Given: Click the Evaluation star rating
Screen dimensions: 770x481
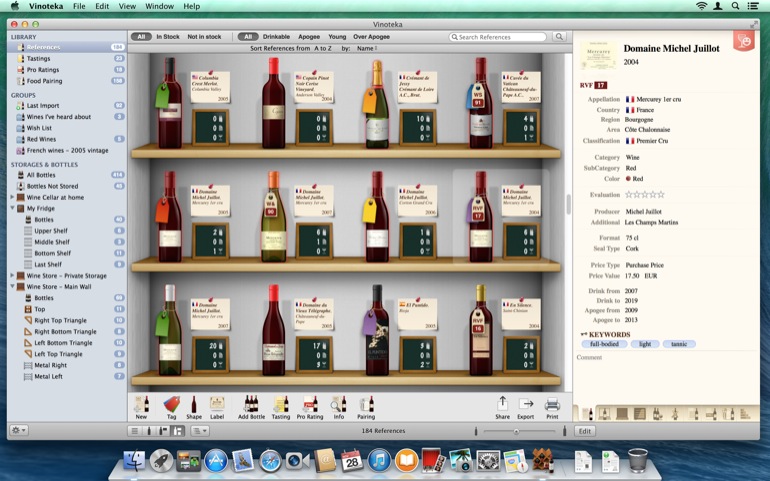Looking at the screenshot, I should [644, 195].
